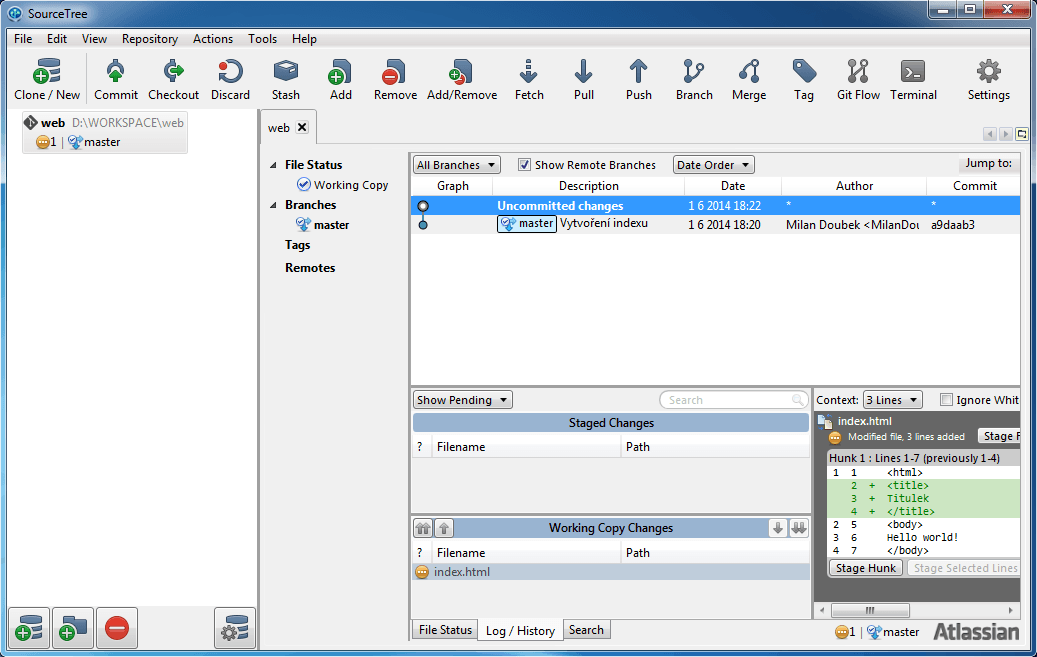1037x657 pixels.
Task: Open the View menu
Action: (94, 39)
